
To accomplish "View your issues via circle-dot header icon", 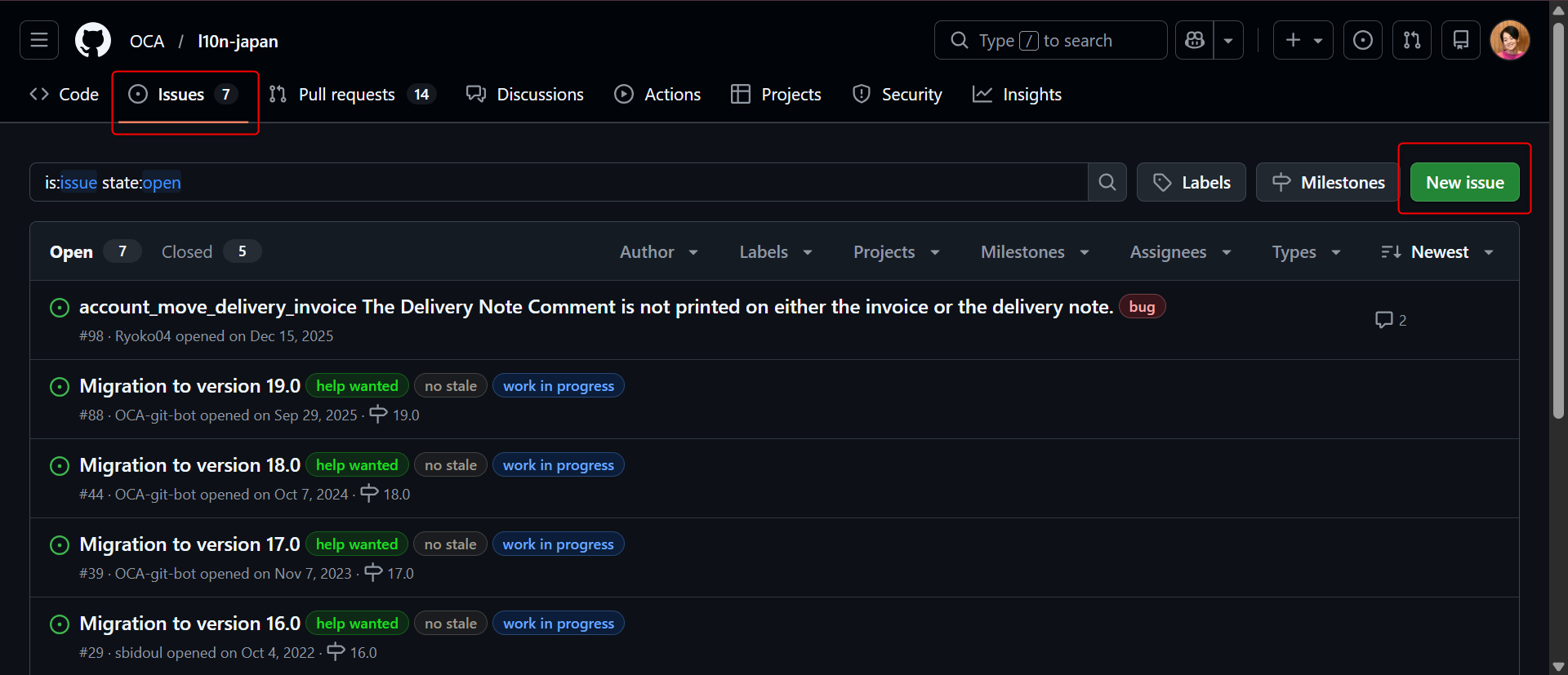I will [1363, 40].
